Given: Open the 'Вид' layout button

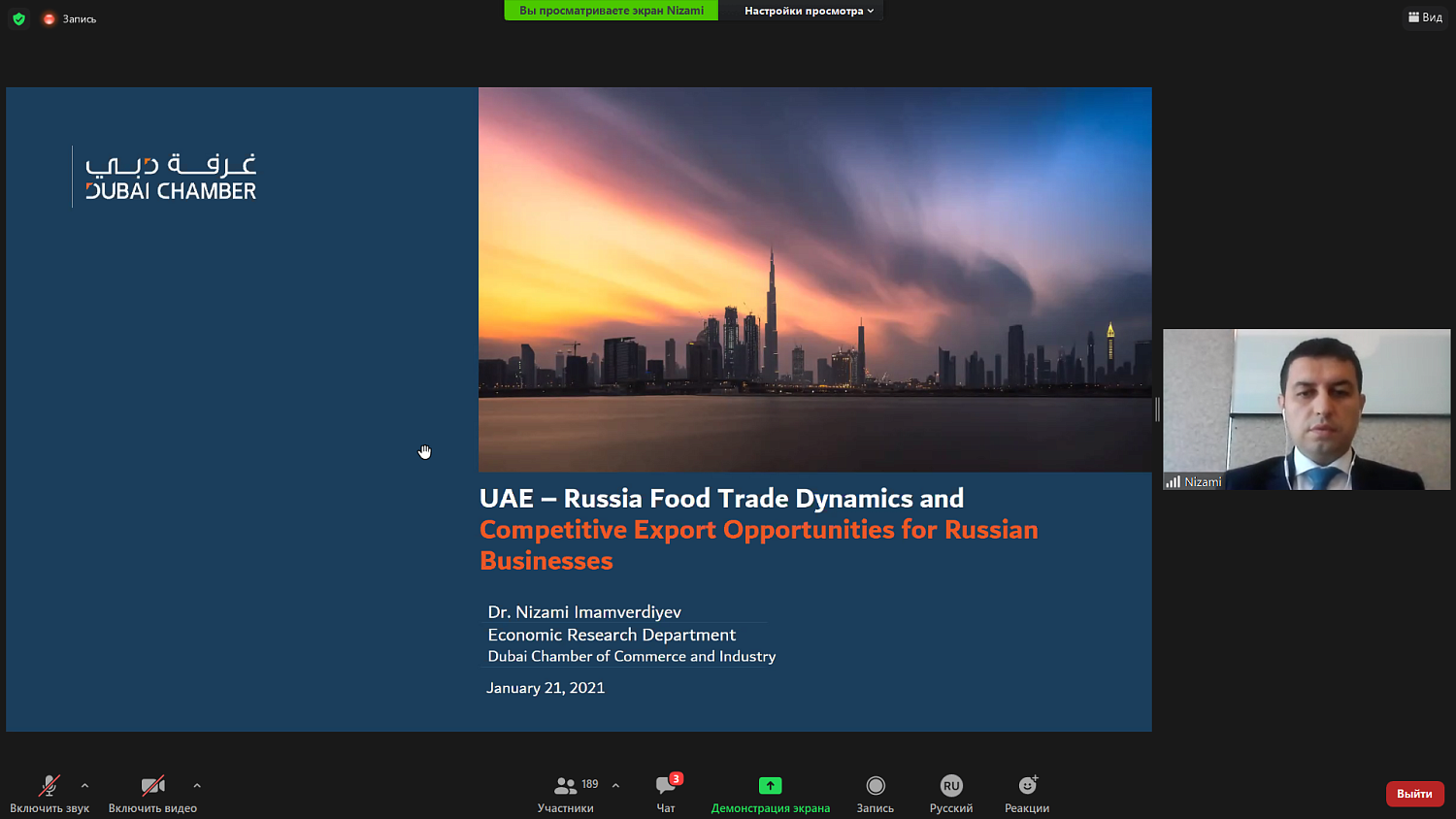Looking at the screenshot, I should click(x=1425, y=17).
